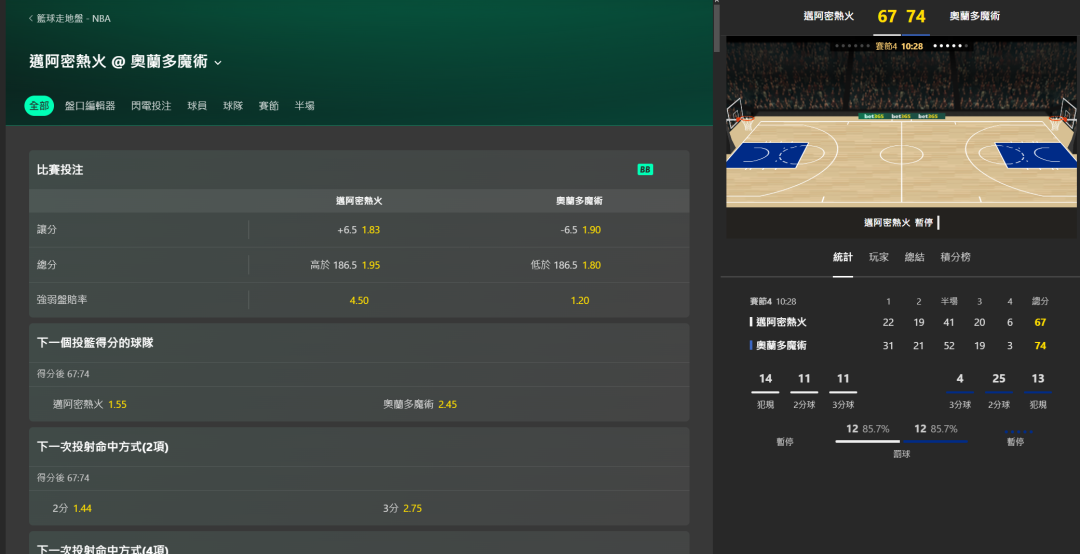Screen dimensions: 1080x554
Task: Click the 罰球 free throw comparison bar
Action: pyautogui.click(x=901, y=441)
